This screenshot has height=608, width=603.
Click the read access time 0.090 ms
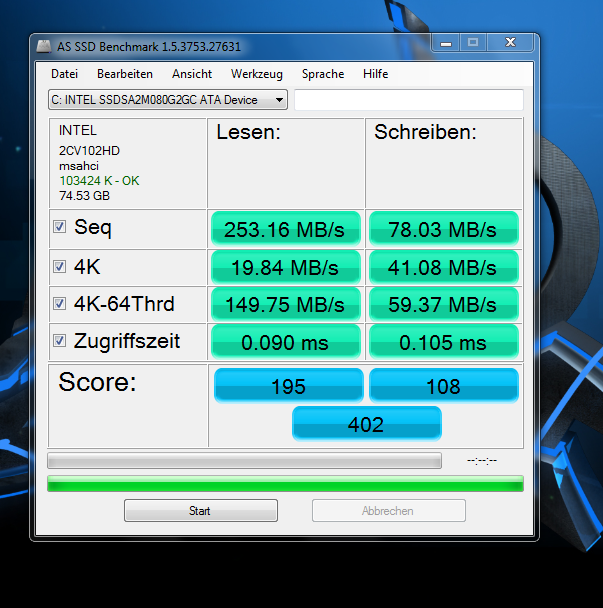tap(286, 342)
